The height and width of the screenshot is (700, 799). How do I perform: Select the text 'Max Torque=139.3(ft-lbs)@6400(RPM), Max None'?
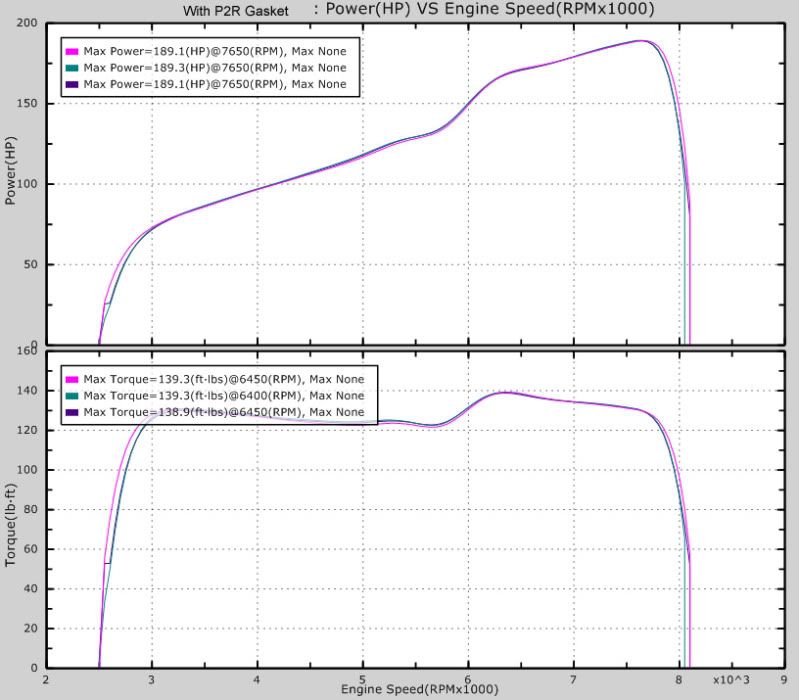tap(224, 396)
